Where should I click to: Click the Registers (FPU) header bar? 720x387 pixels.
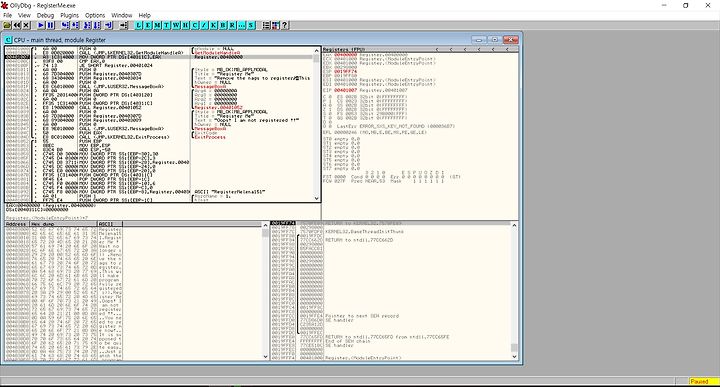click(420, 49)
